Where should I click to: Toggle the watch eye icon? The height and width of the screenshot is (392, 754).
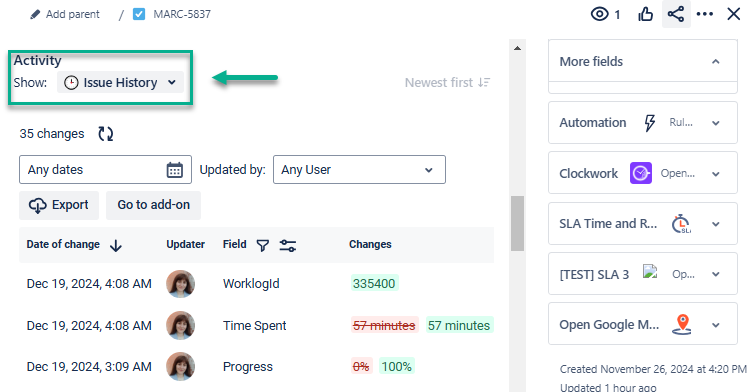click(599, 14)
